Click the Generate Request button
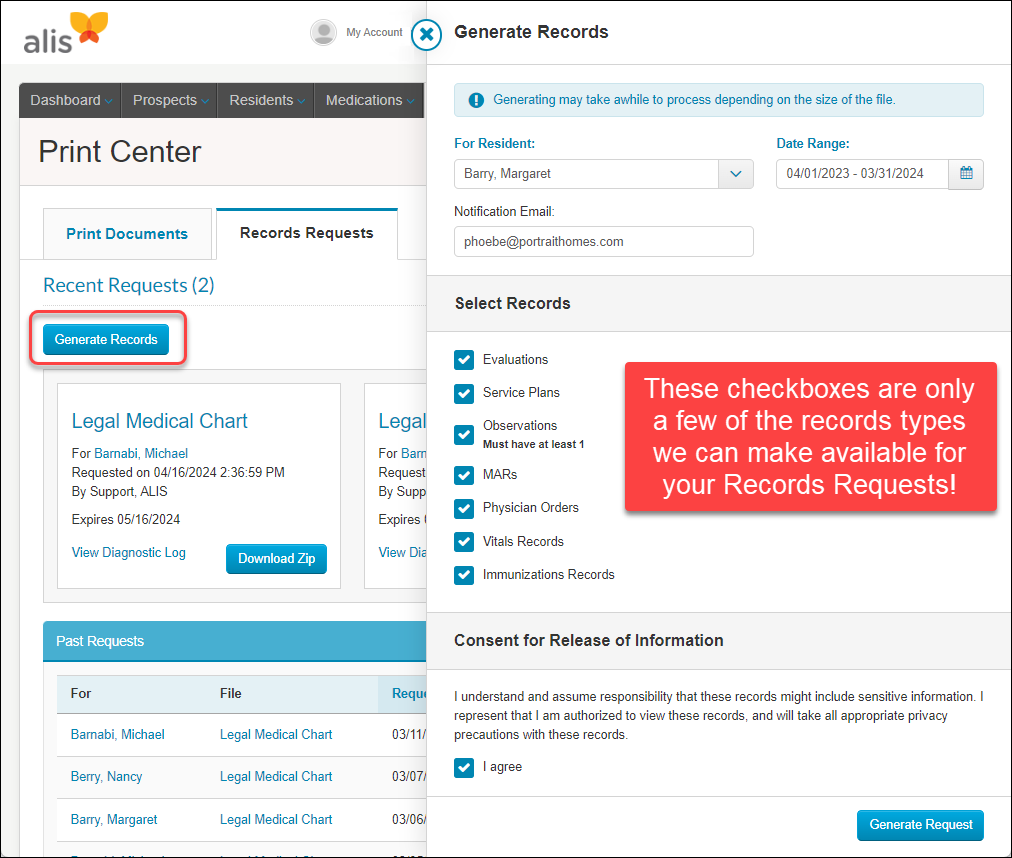The image size is (1012, 858). pyautogui.click(x=920, y=824)
